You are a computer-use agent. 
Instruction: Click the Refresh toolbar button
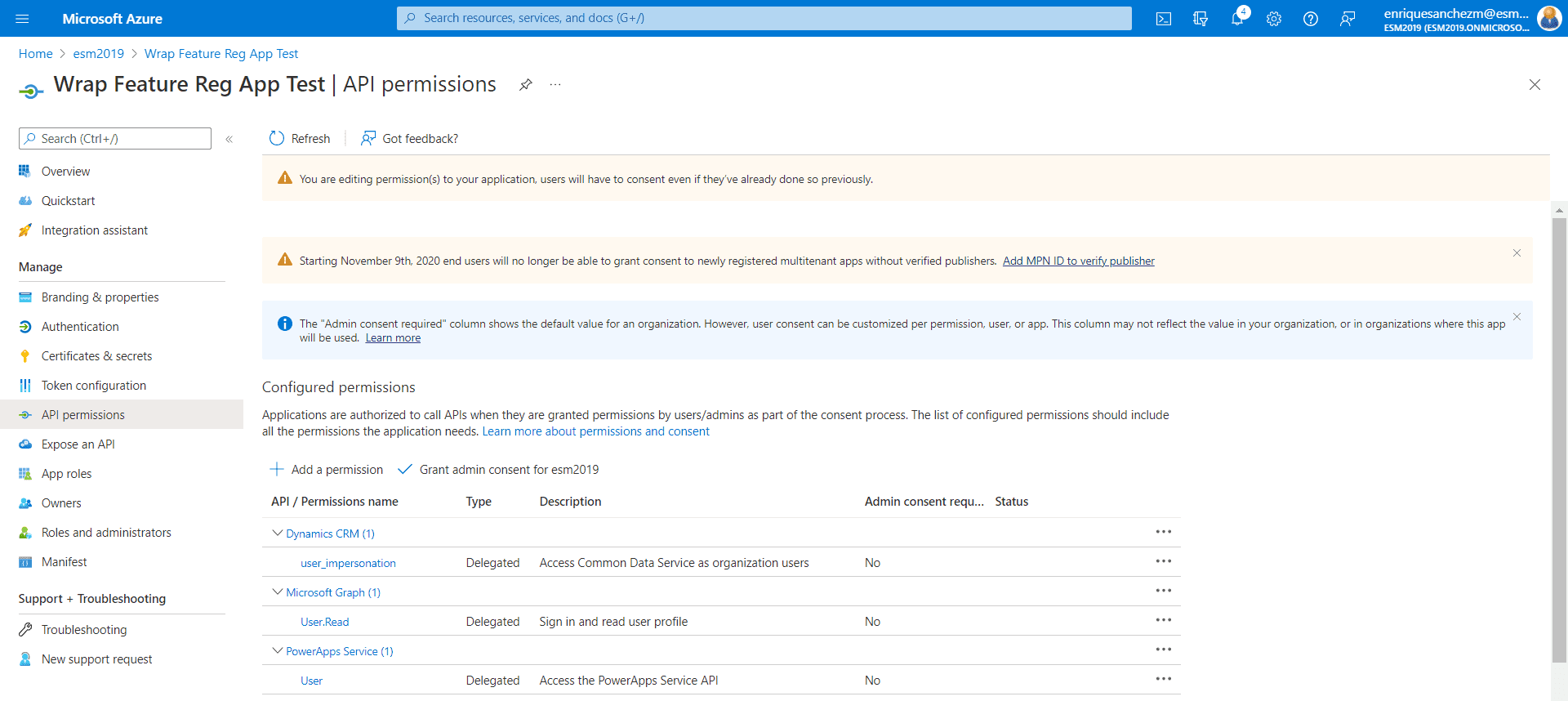click(x=300, y=138)
